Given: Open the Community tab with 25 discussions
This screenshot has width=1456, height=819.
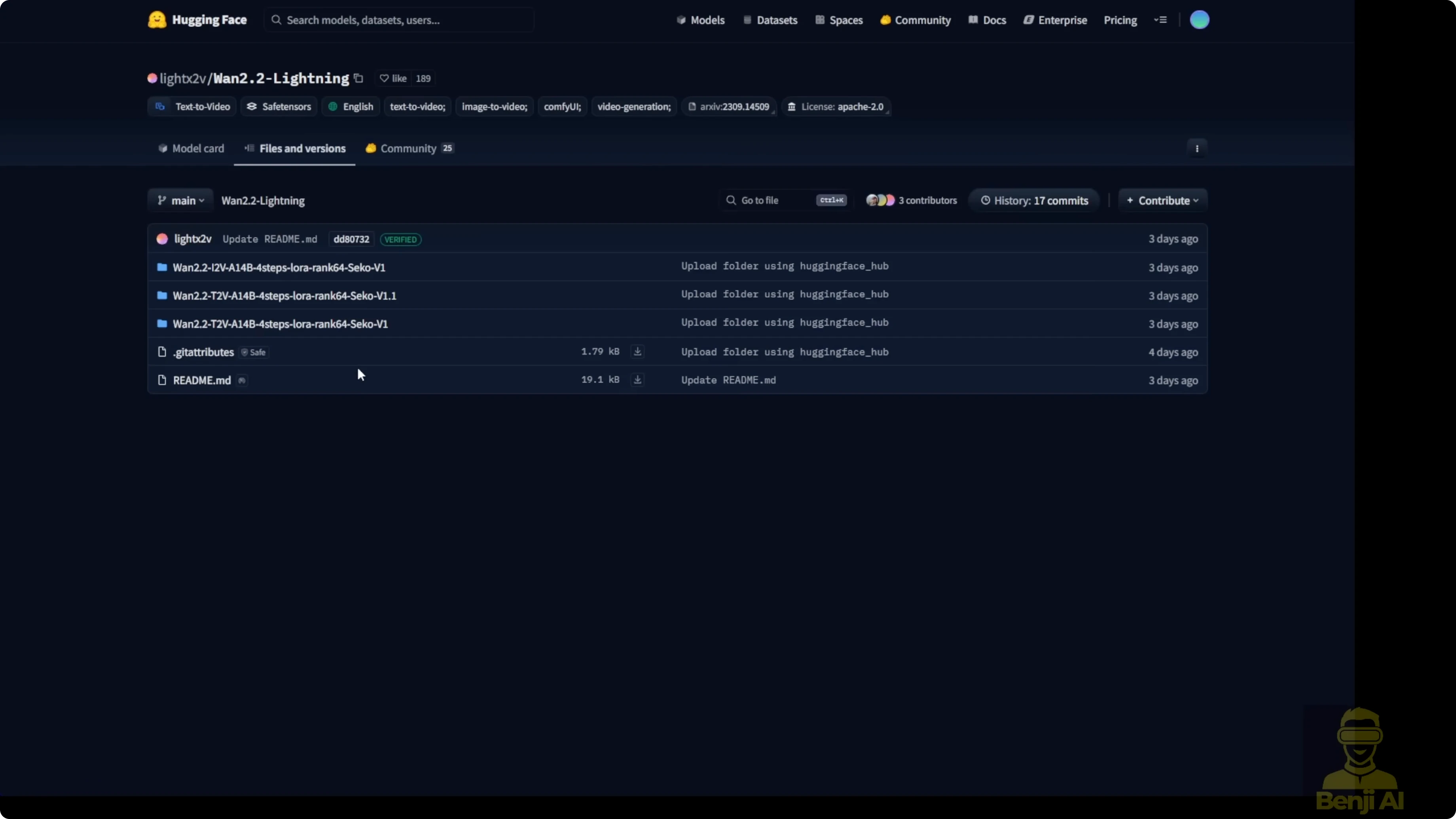Looking at the screenshot, I should [x=409, y=149].
